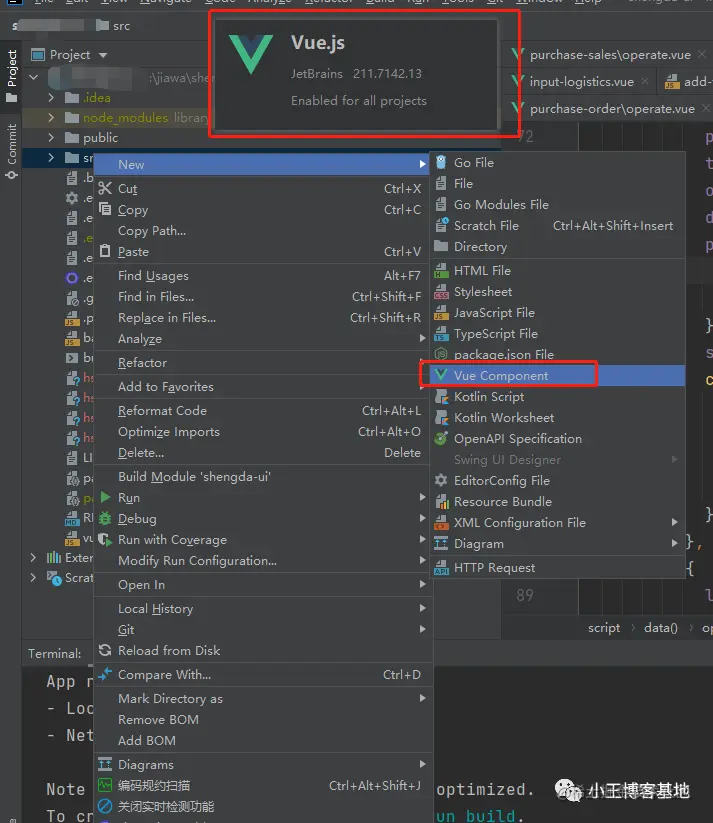
Task: Close the input-logistics.vue tab
Action: pyautogui.click(x=645, y=81)
